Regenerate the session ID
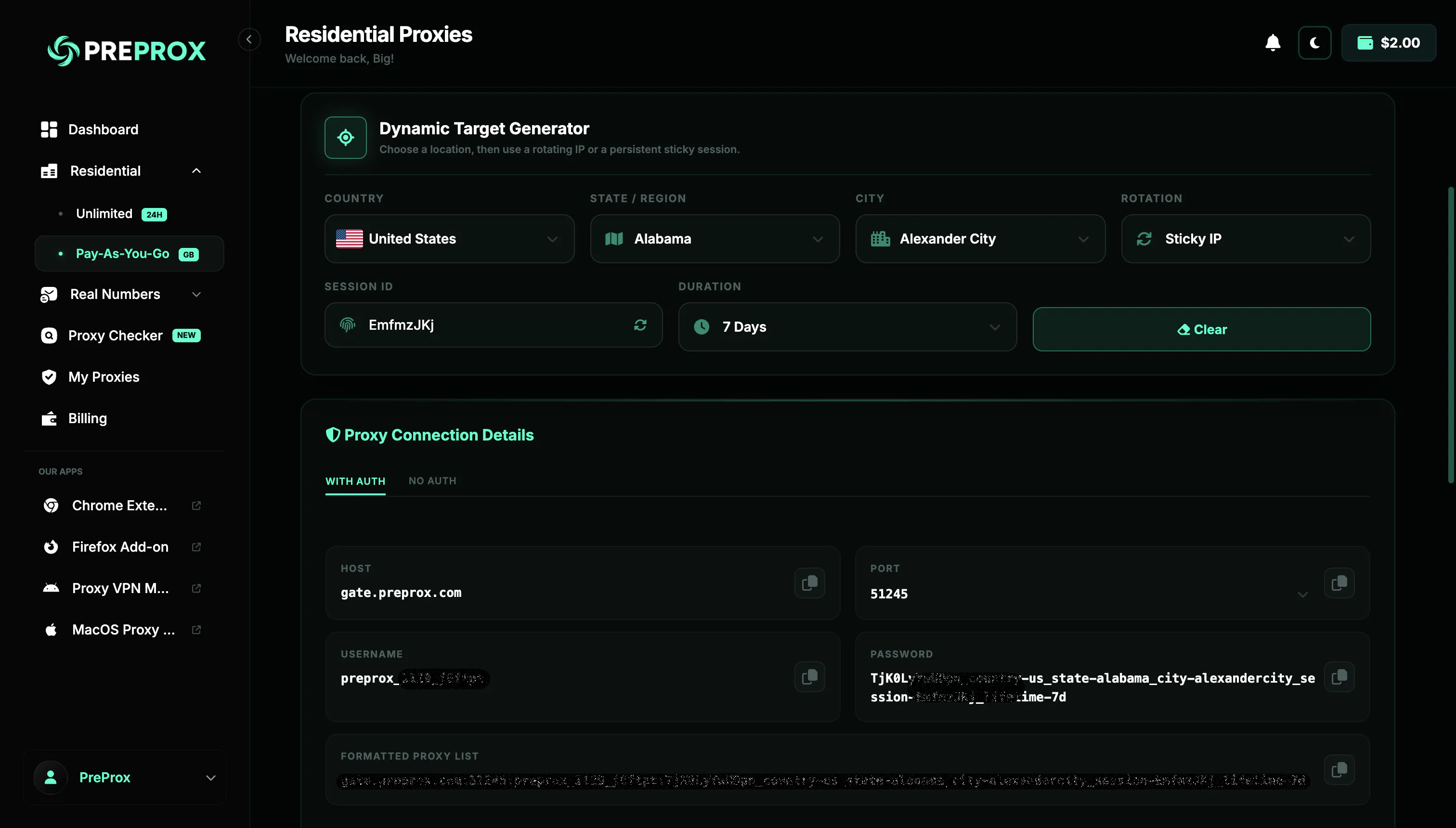The height and width of the screenshot is (828, 1456). 640,325
